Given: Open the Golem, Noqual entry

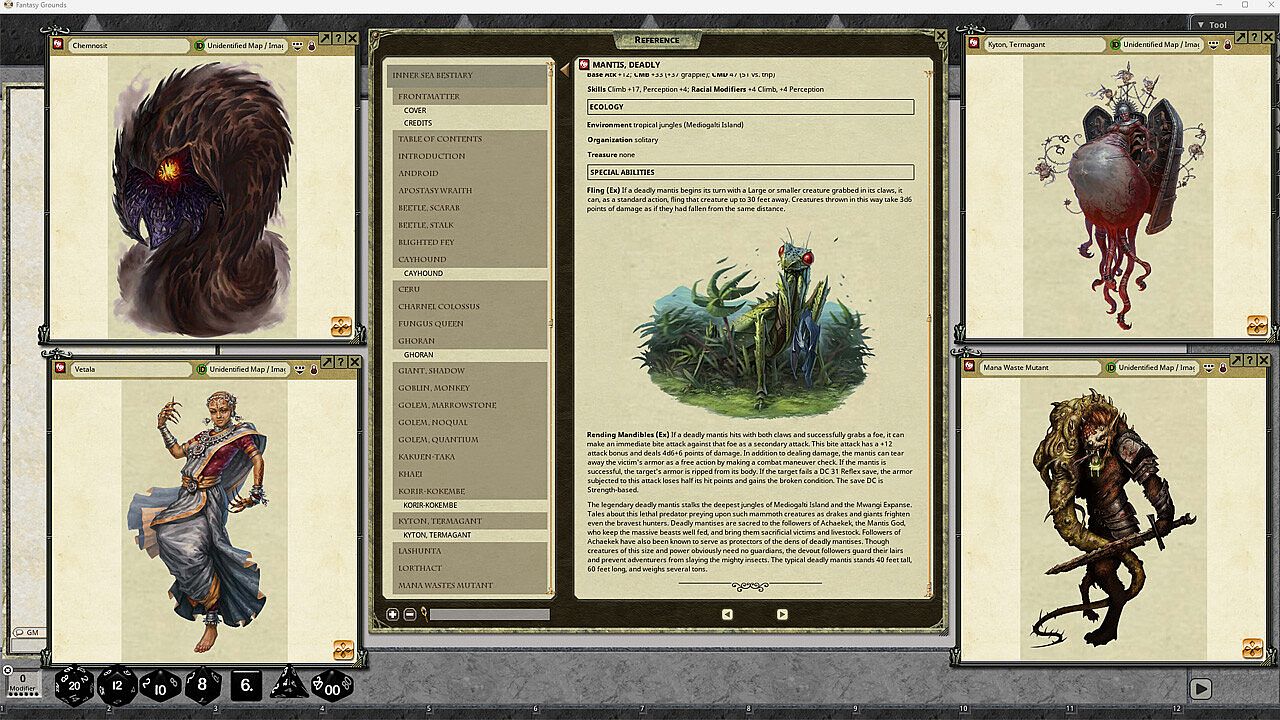Looking at the screenshot, I should coord(470,422).
